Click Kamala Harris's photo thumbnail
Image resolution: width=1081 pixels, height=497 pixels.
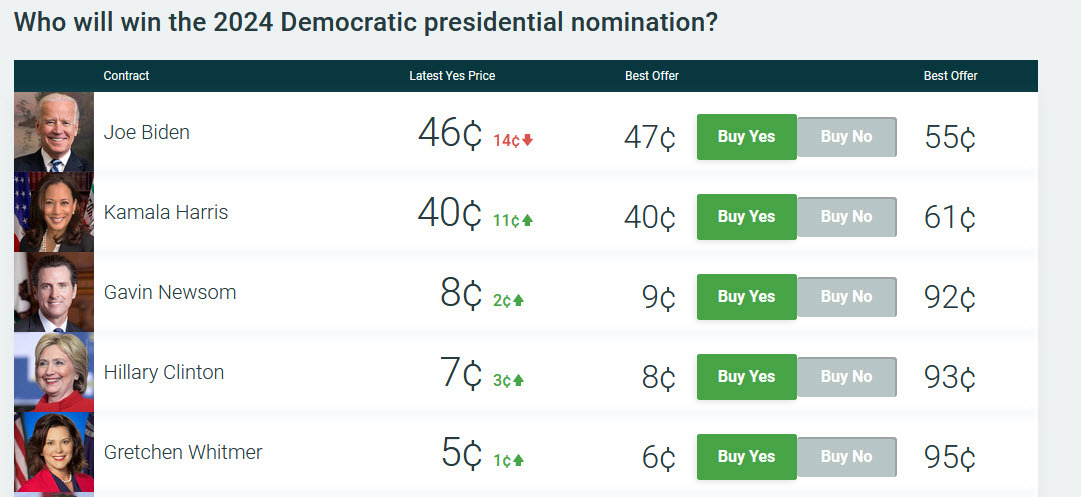54,212
